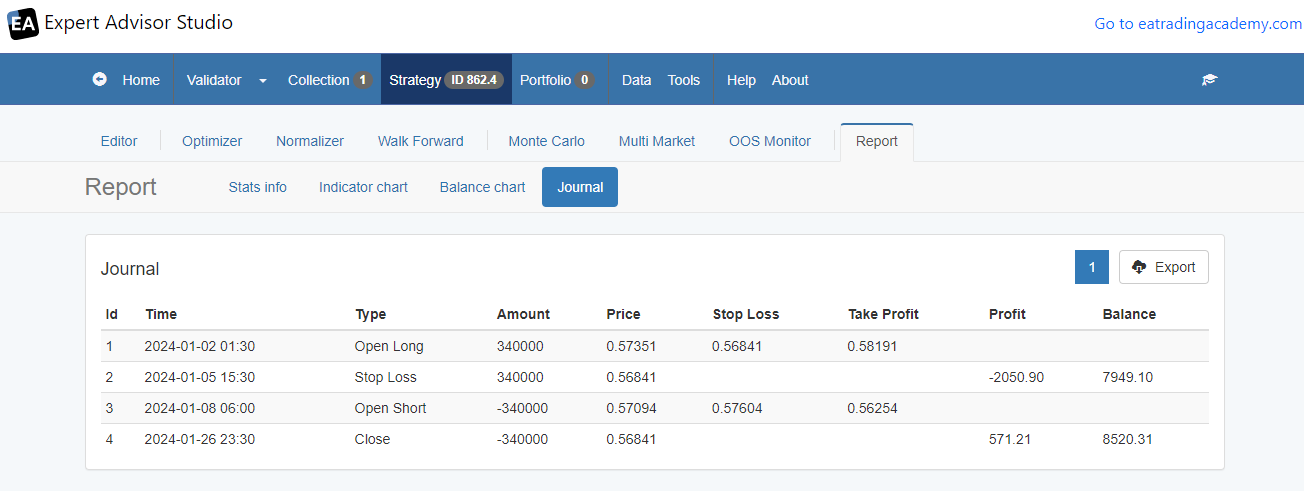1304x491 pixels.
Task: Select Strategy ID 862.4 in navbar
Action: (x=446, y=80)
